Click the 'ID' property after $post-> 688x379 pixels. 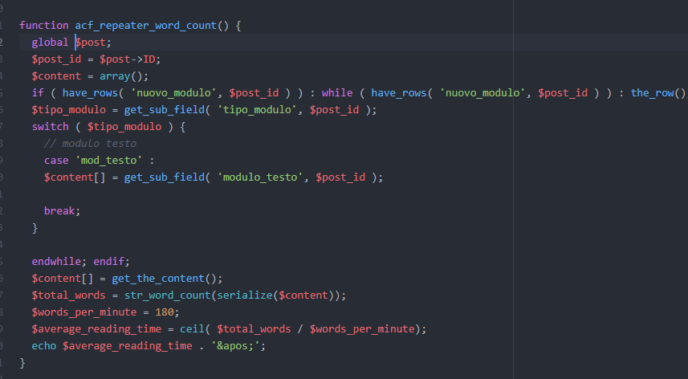coord(150,59)
